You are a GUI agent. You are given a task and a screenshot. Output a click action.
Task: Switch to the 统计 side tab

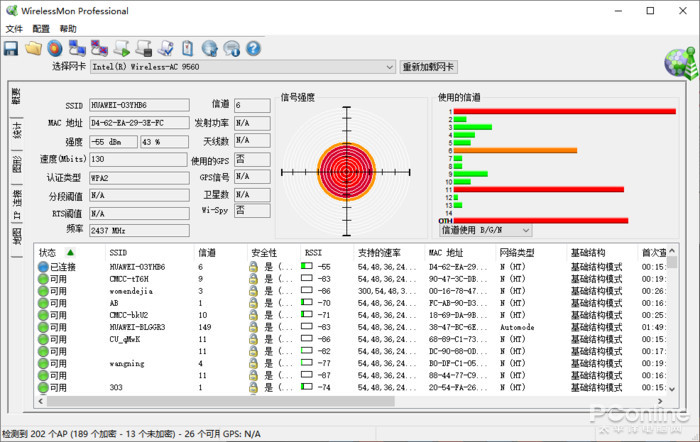point(16,130)
